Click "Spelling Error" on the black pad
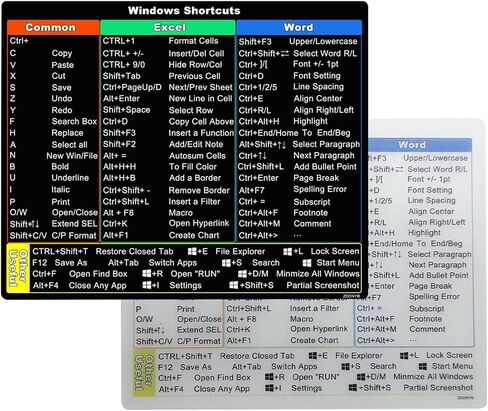The height and width of the screenshot is (411, 488). click(320, 189)
